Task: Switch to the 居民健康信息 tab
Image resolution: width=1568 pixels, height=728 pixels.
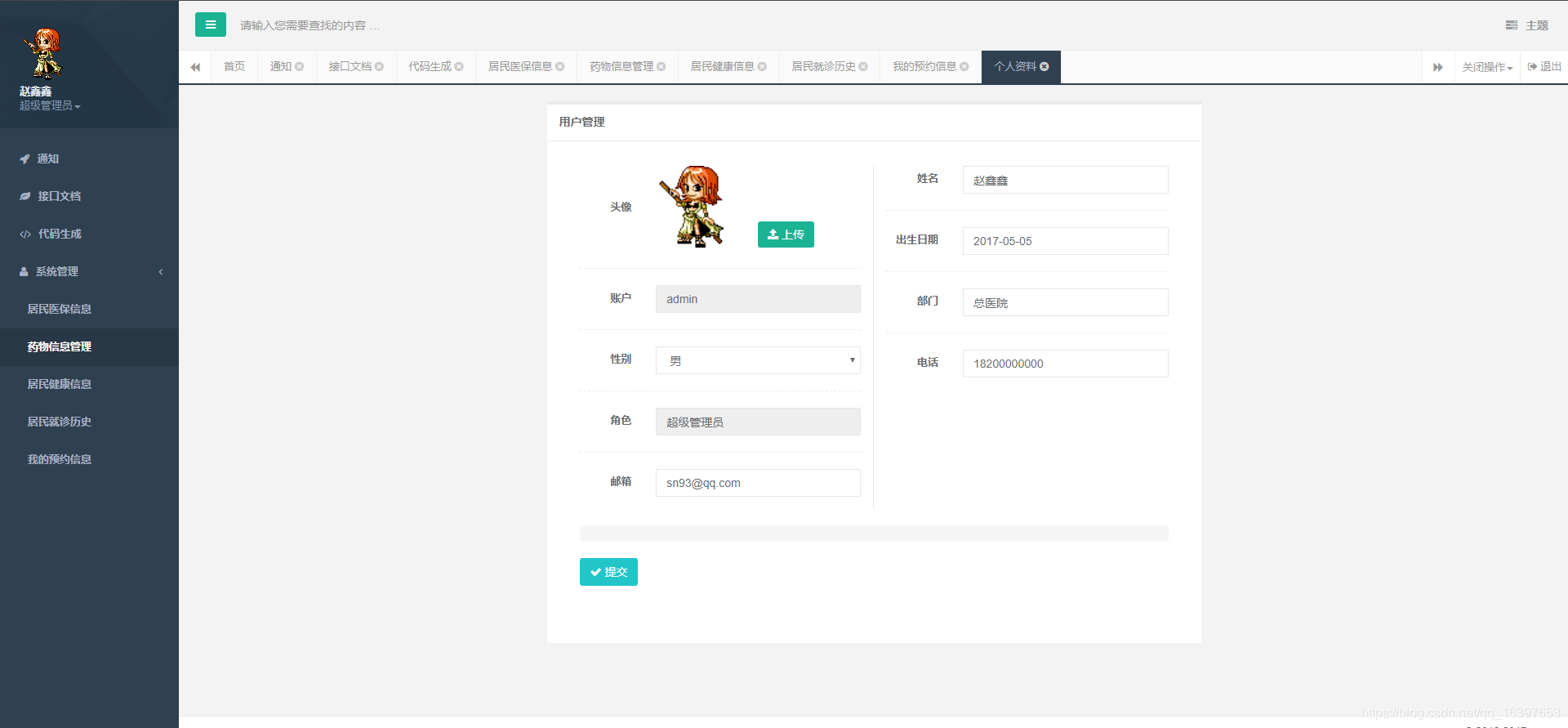Action: (x=722, y=67)
